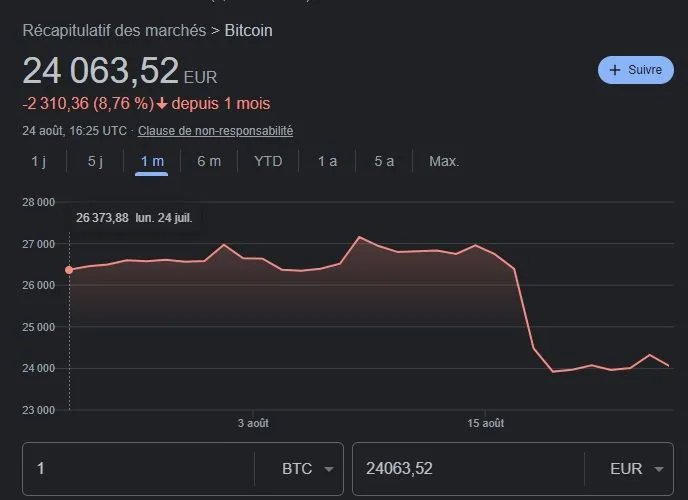Viewport: 688px width, 500px height.
Task: Switch to the 6 m range tab
Action: tap(209, 161)
